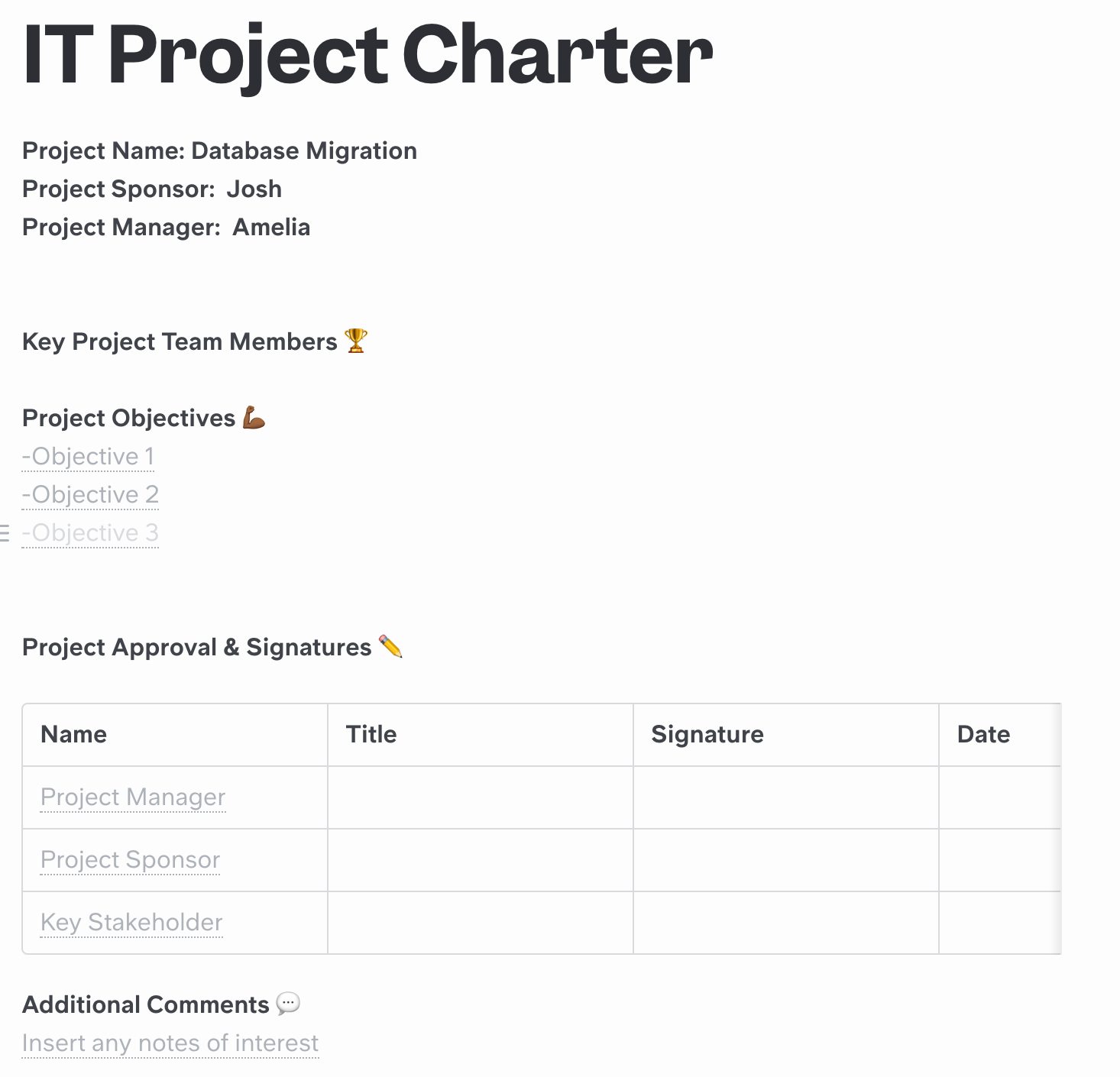
Task: Click the 'Insert any notes of interest' field
Action: coord(170,1043)
